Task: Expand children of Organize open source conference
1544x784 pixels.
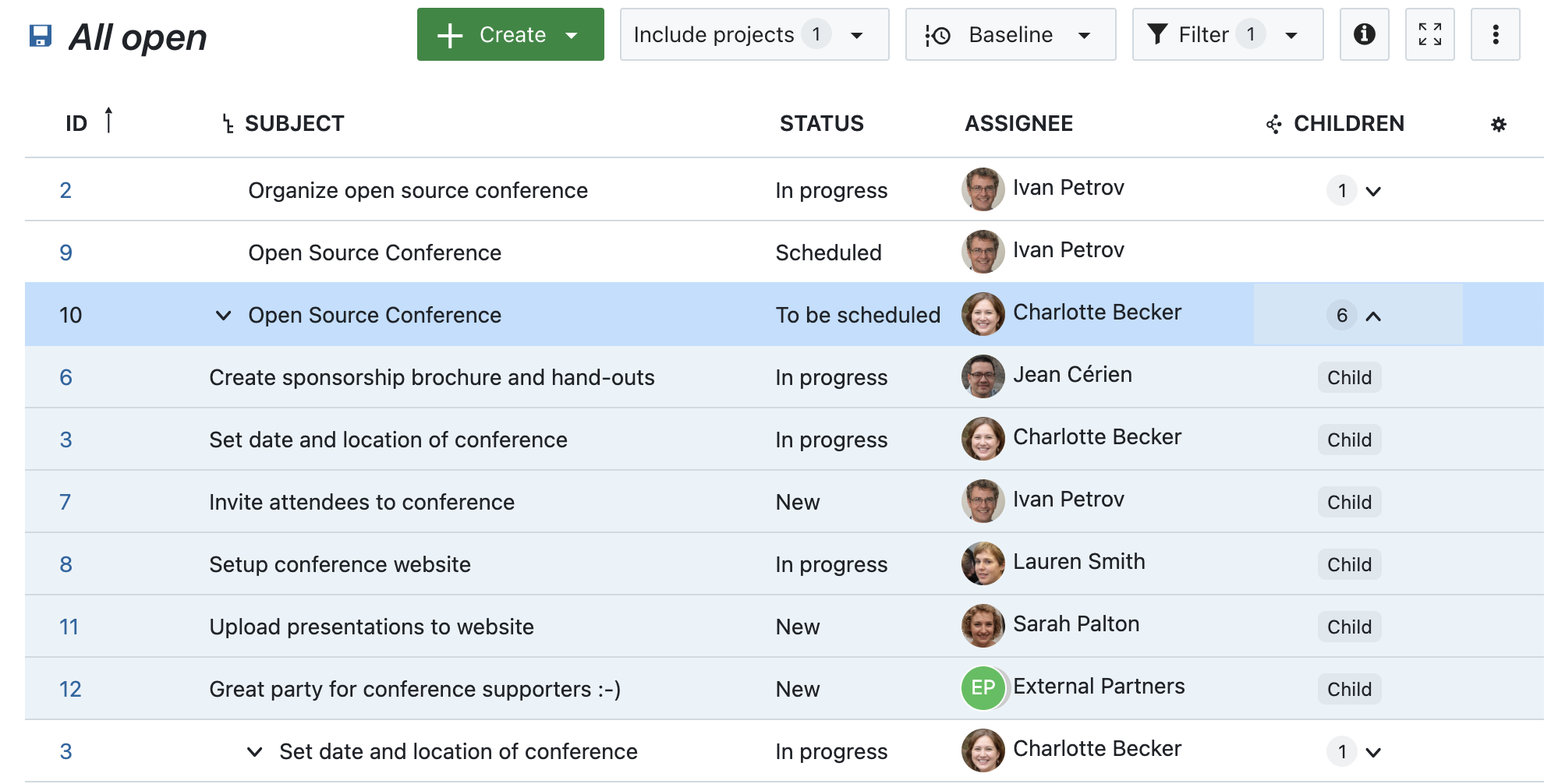Action: pyautogui.click(x=1373, y=191)
